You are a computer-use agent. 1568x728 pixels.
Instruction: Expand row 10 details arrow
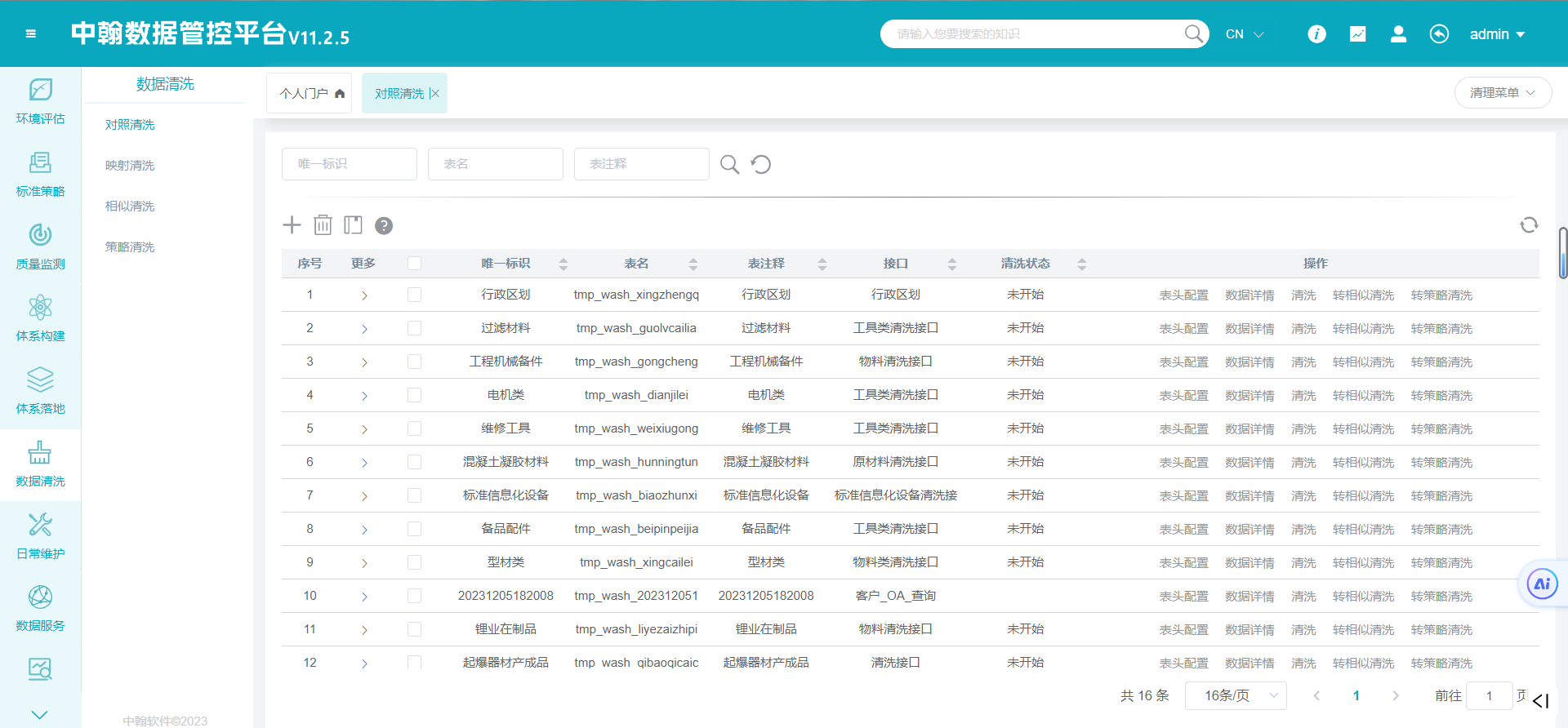point(364,597)
